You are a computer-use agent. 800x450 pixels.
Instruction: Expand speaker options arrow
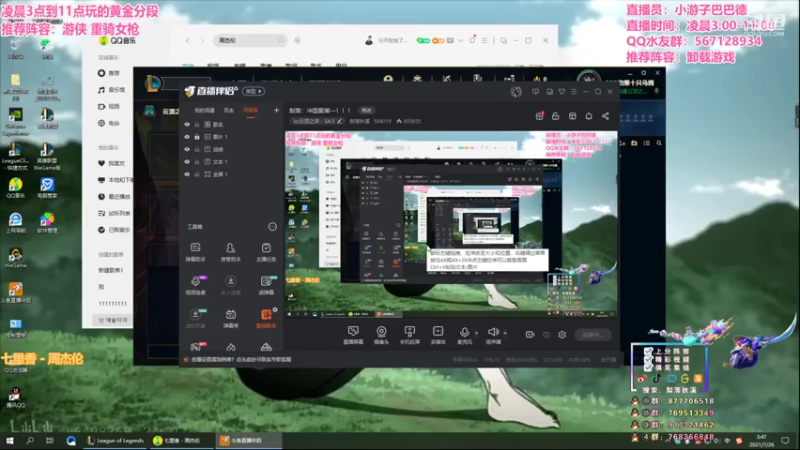pos(505,333)
